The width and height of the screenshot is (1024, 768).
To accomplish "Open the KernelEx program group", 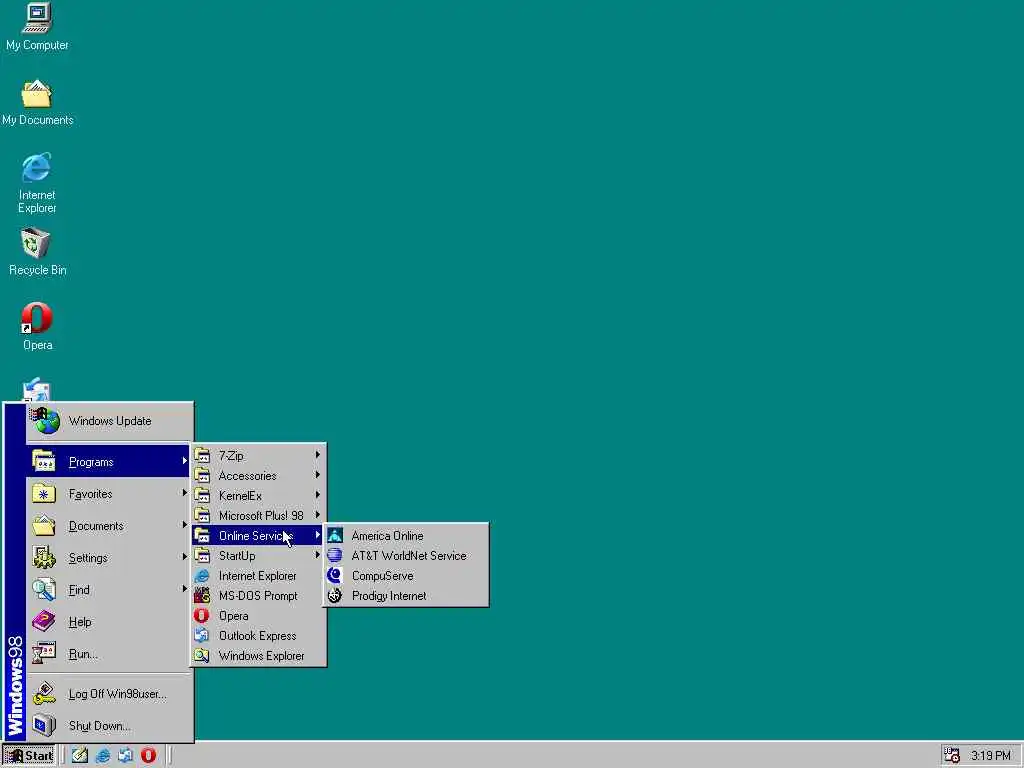I will [x=259, y=496].
